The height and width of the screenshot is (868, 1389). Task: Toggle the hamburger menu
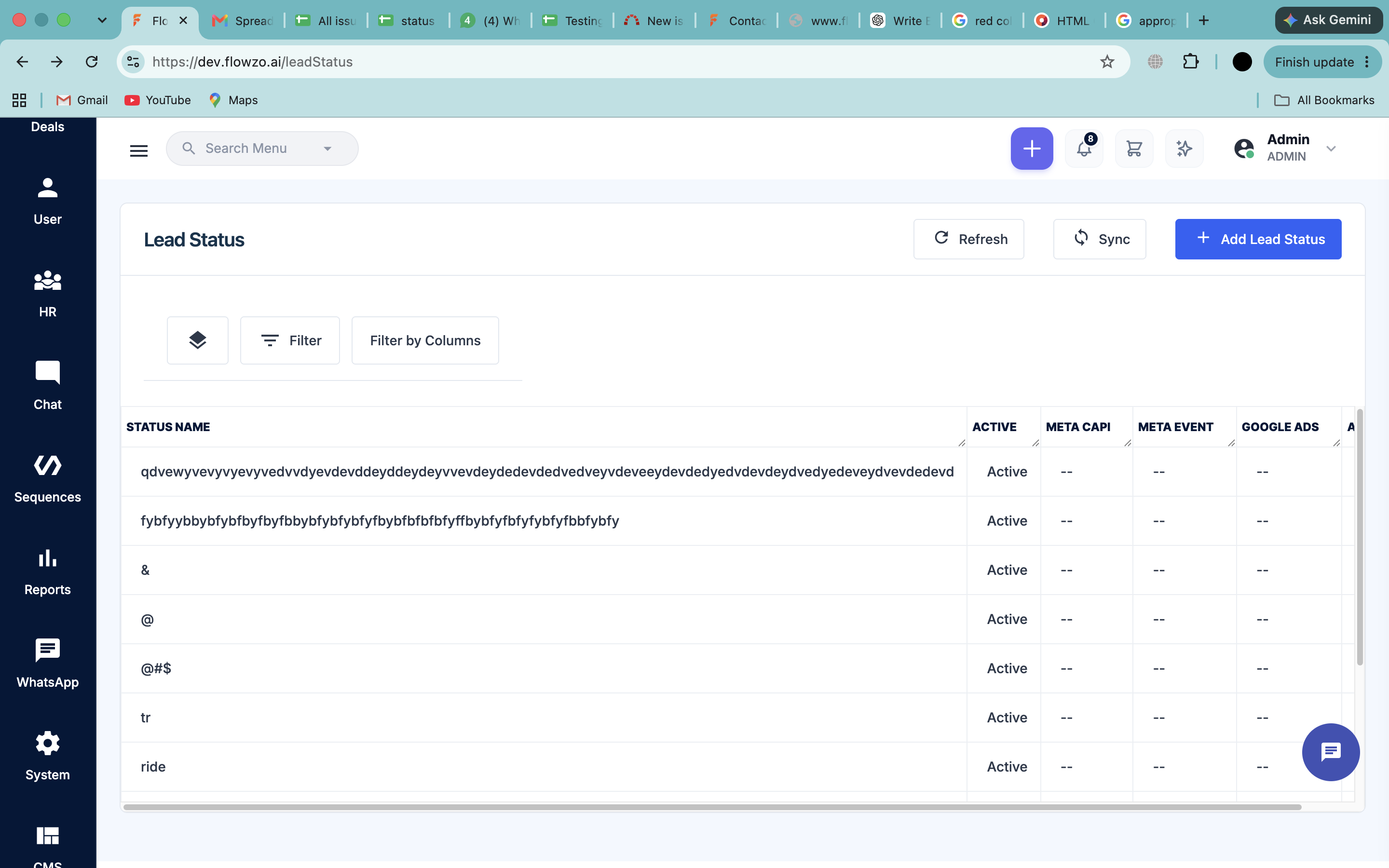click(x=139, y=150)
